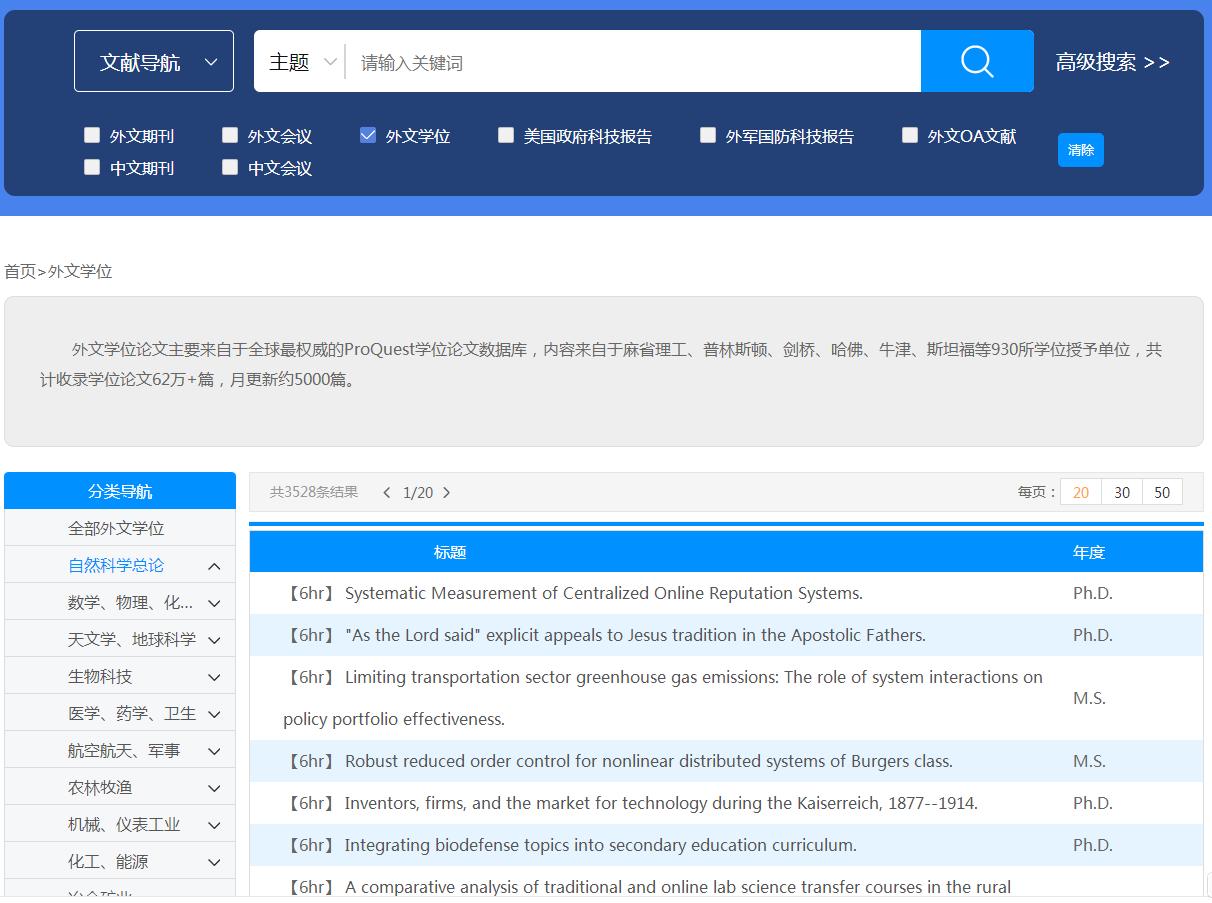Click the 标题 column header
The width and height of the screenshot is (1212, 903).
pos(450,552)
